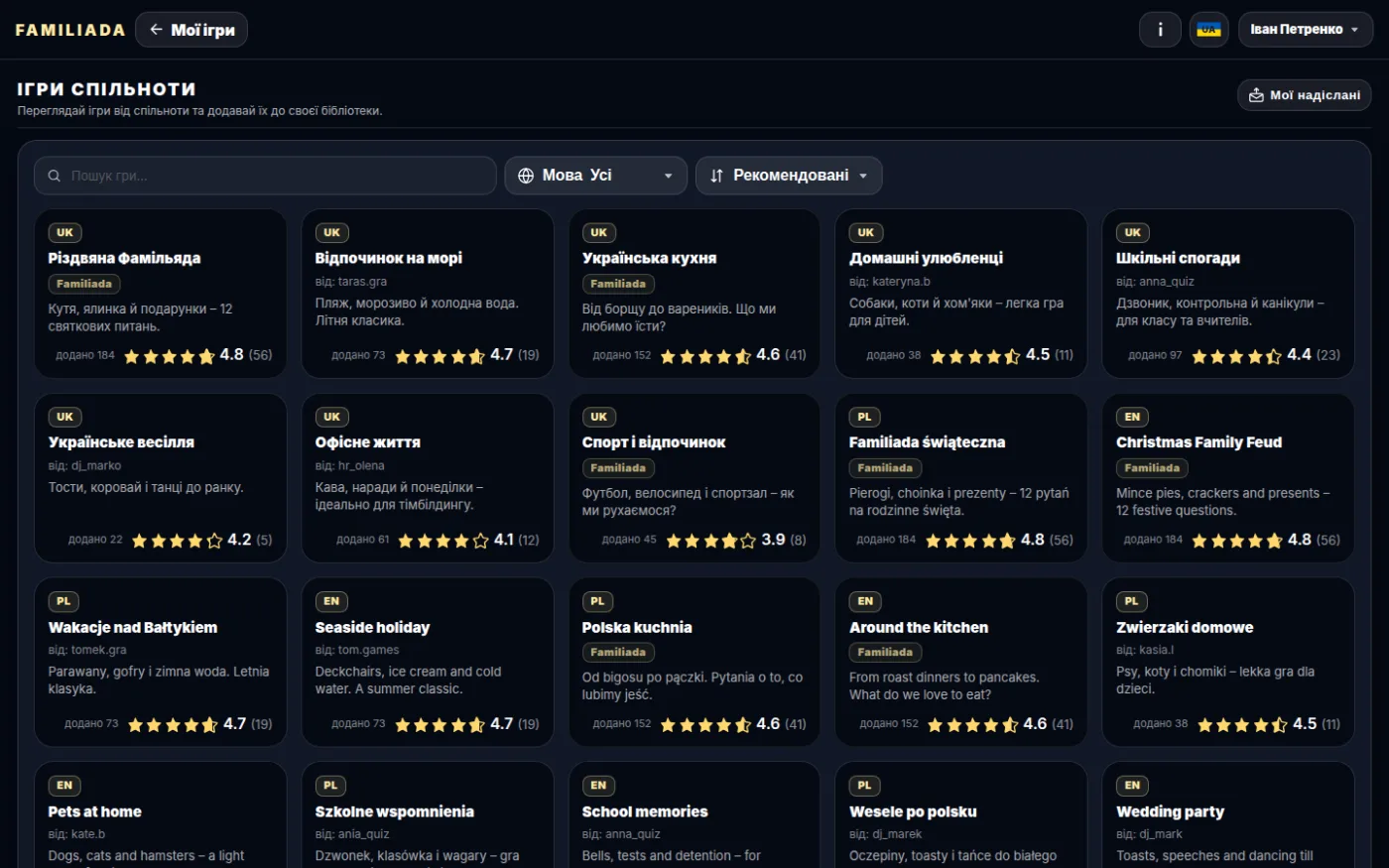1389x868 pixels.
Task: Click the title Szkolne wspomnienia
Action: (x=395, y=811)
